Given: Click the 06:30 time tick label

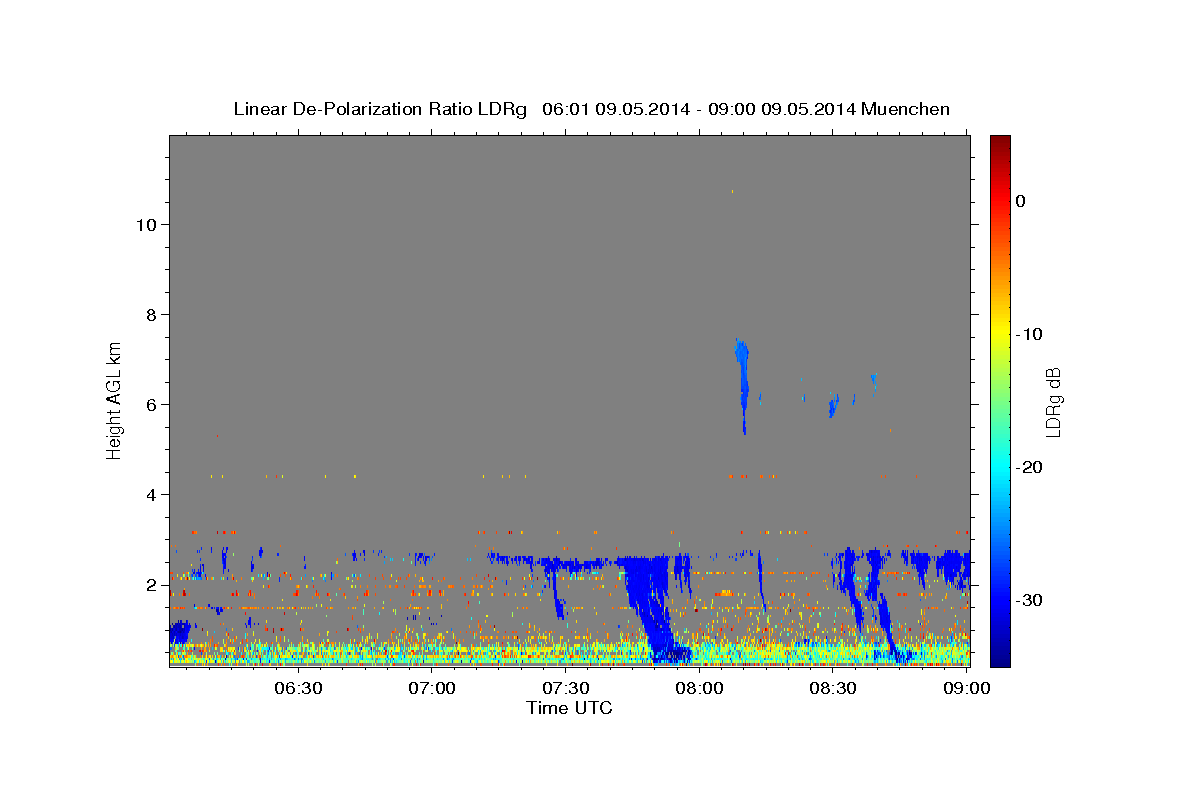Looking at the screenshot, I should pos(298,688).
